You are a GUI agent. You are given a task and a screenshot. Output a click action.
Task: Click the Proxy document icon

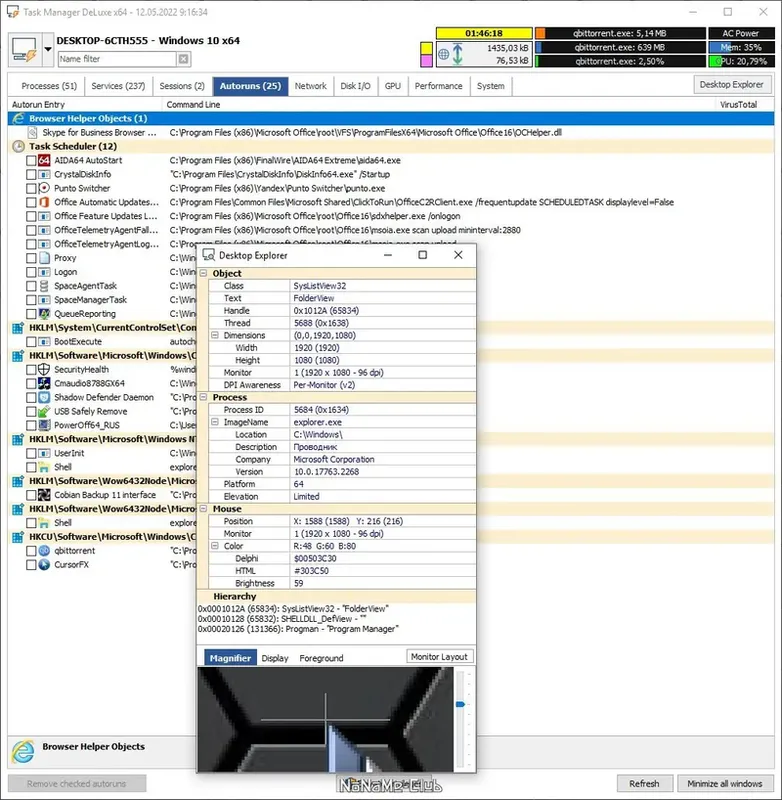coord(44,258)
